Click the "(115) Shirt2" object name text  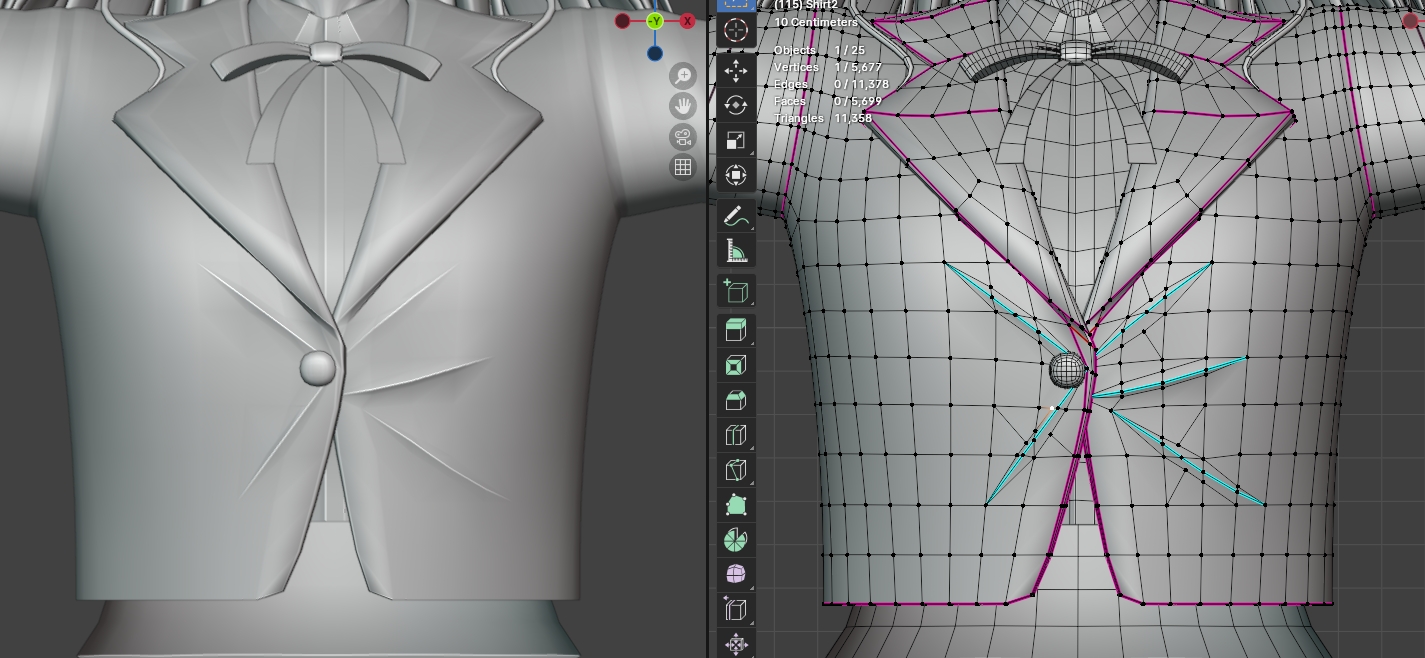pos(806,5)
